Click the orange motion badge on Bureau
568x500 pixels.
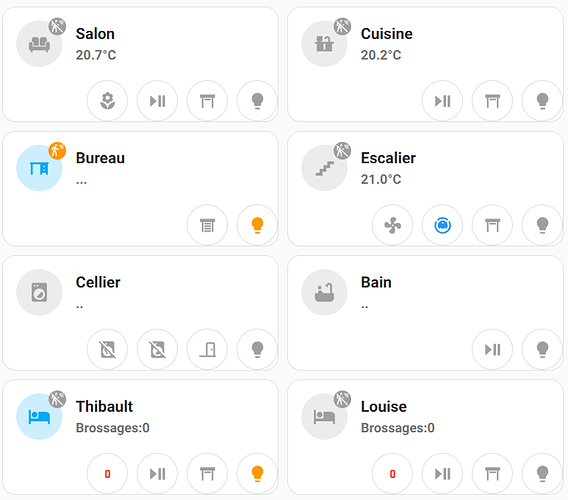(x=57, y=151)
